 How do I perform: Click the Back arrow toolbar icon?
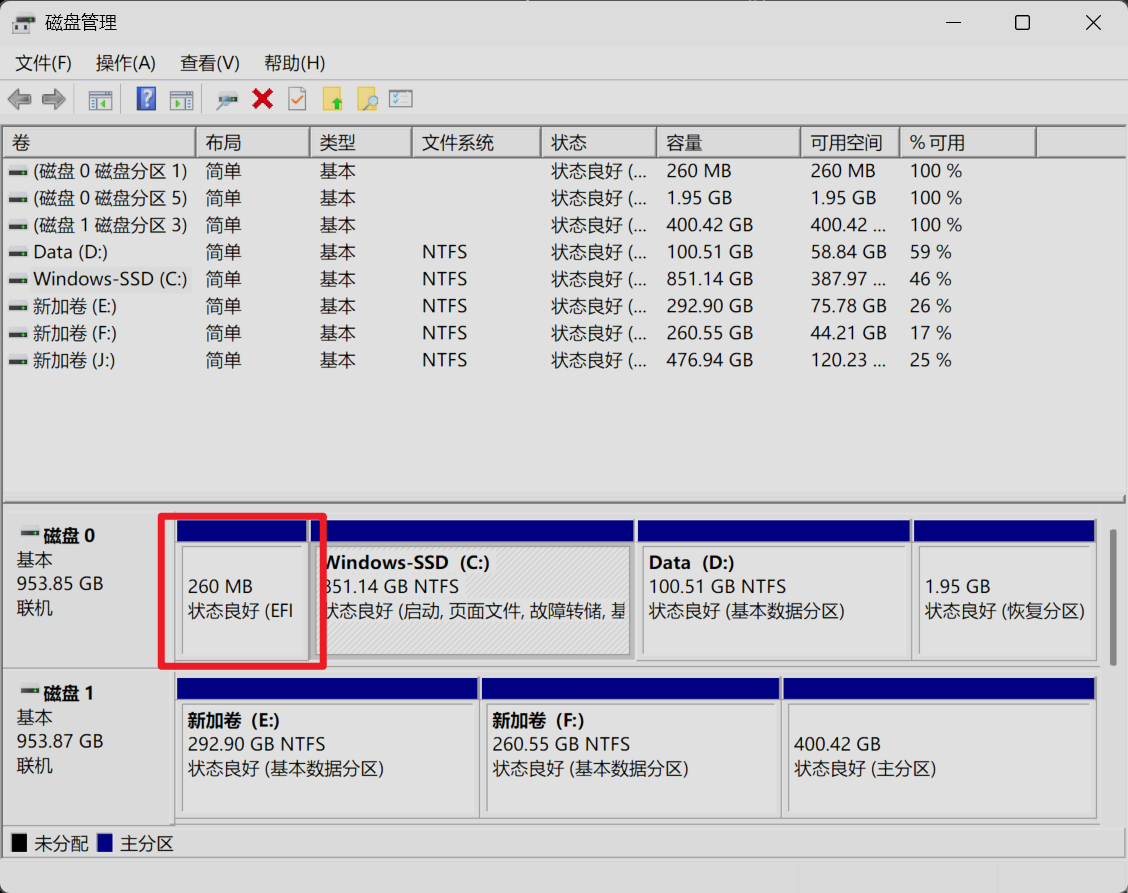point(19,99)
